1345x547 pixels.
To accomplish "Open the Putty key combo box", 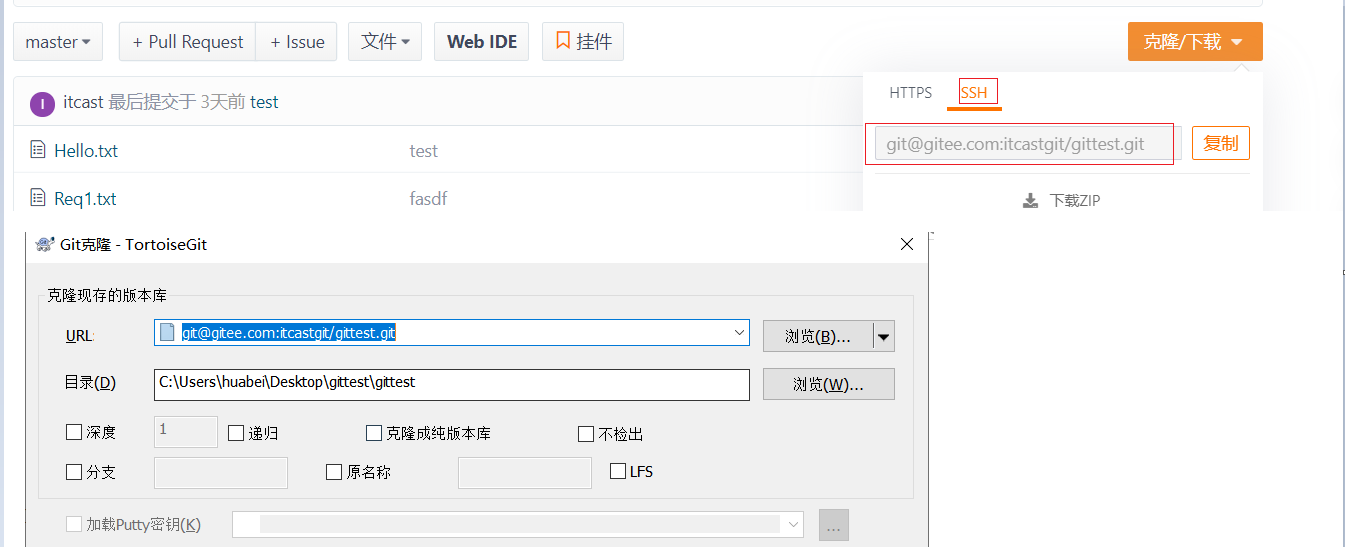I will click(518, 524).
